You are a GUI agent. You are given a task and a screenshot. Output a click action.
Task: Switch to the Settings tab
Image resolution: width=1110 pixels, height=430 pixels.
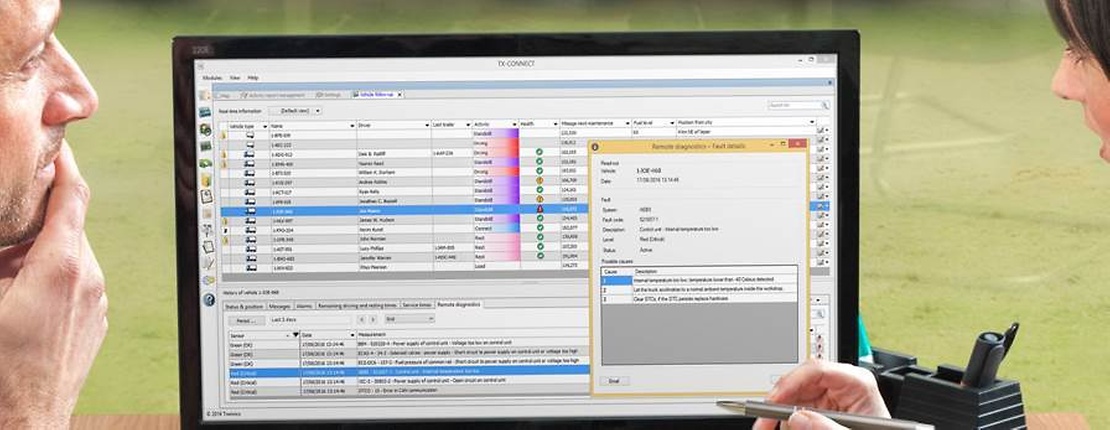pos(328,95)
